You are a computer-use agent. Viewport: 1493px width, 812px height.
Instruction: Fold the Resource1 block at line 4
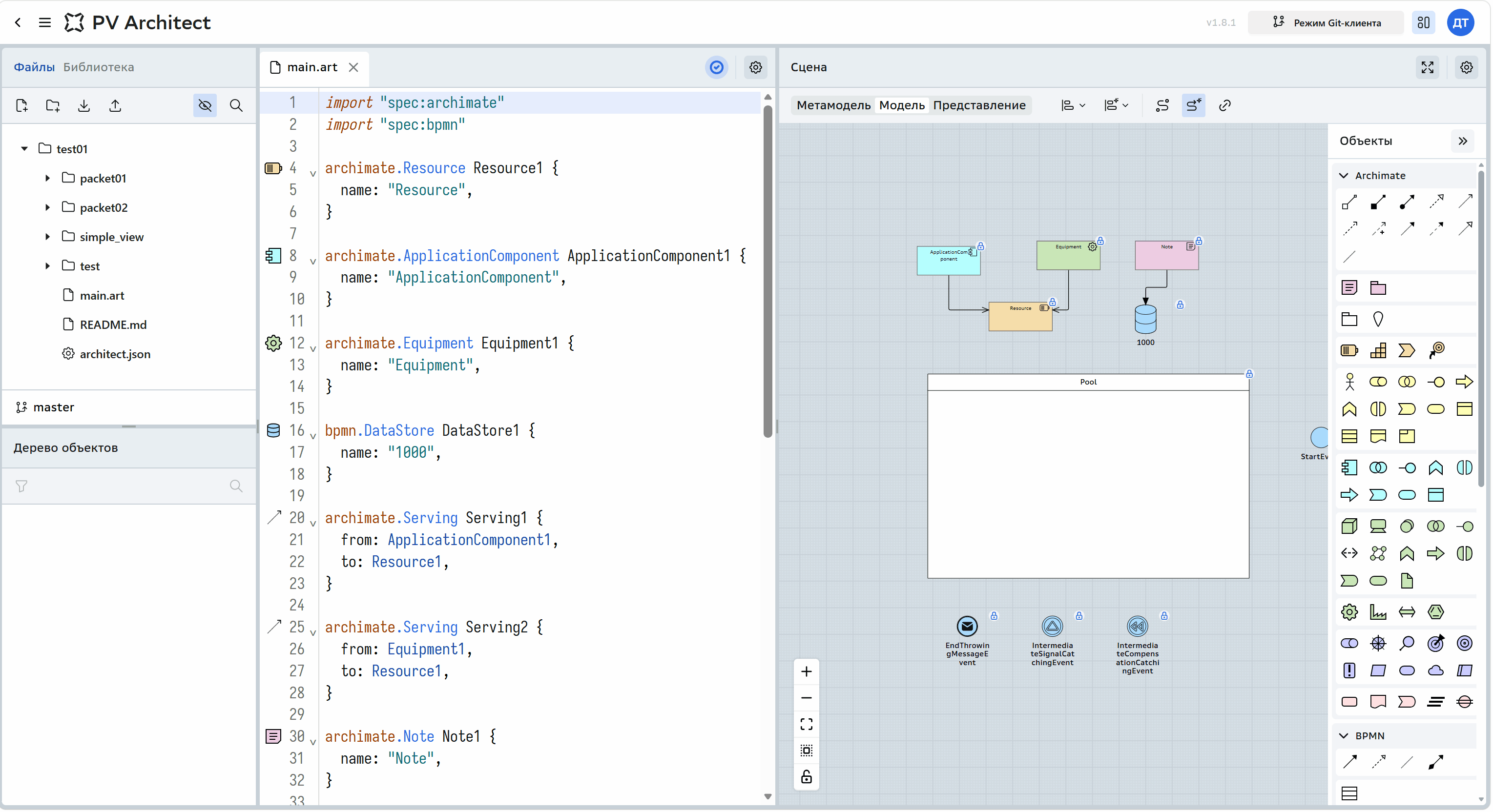pos(313,173)
